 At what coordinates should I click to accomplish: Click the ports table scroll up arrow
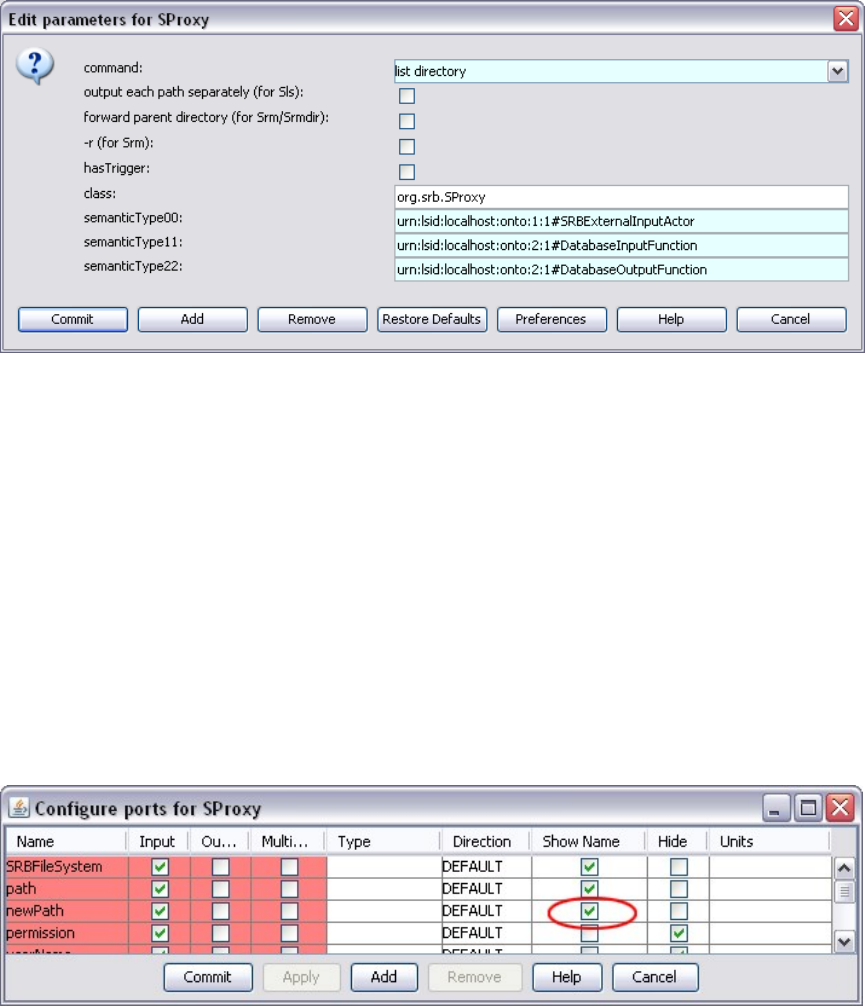tap(844, 869)
